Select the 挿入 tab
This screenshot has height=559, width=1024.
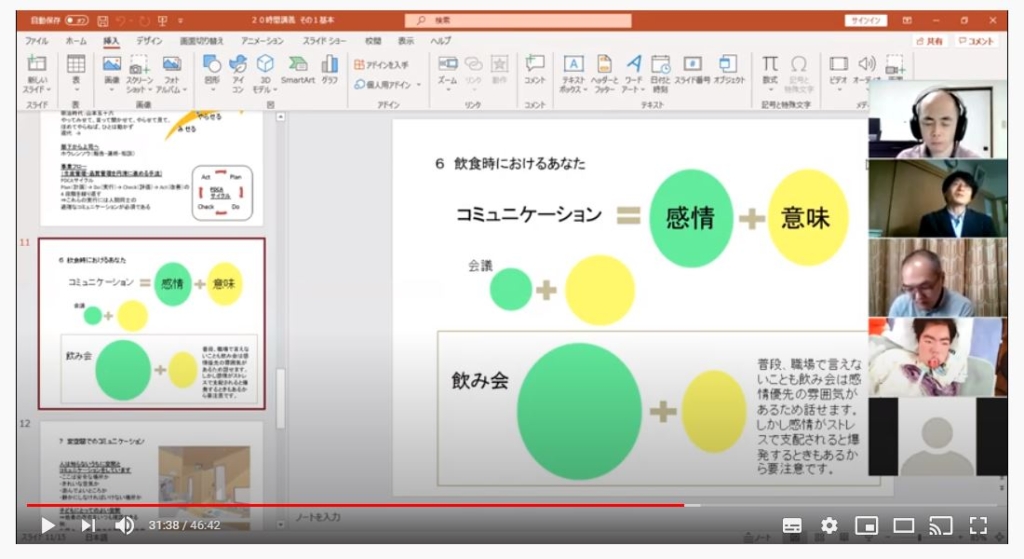111,40
